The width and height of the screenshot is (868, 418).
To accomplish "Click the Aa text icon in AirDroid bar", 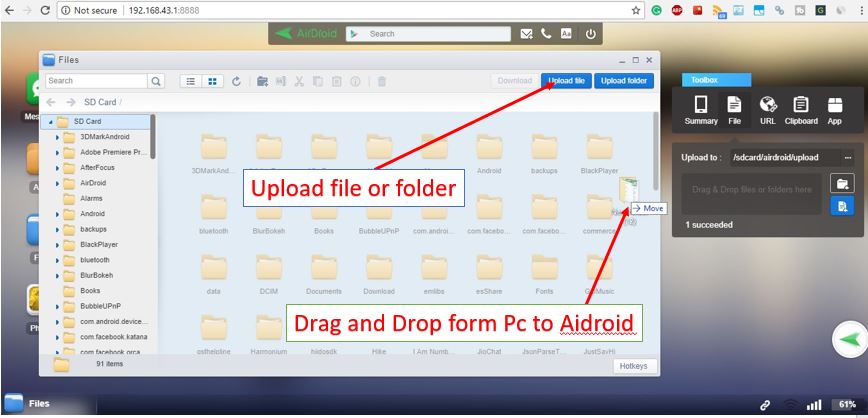I will pyautogui.click(x=566, y=34).
